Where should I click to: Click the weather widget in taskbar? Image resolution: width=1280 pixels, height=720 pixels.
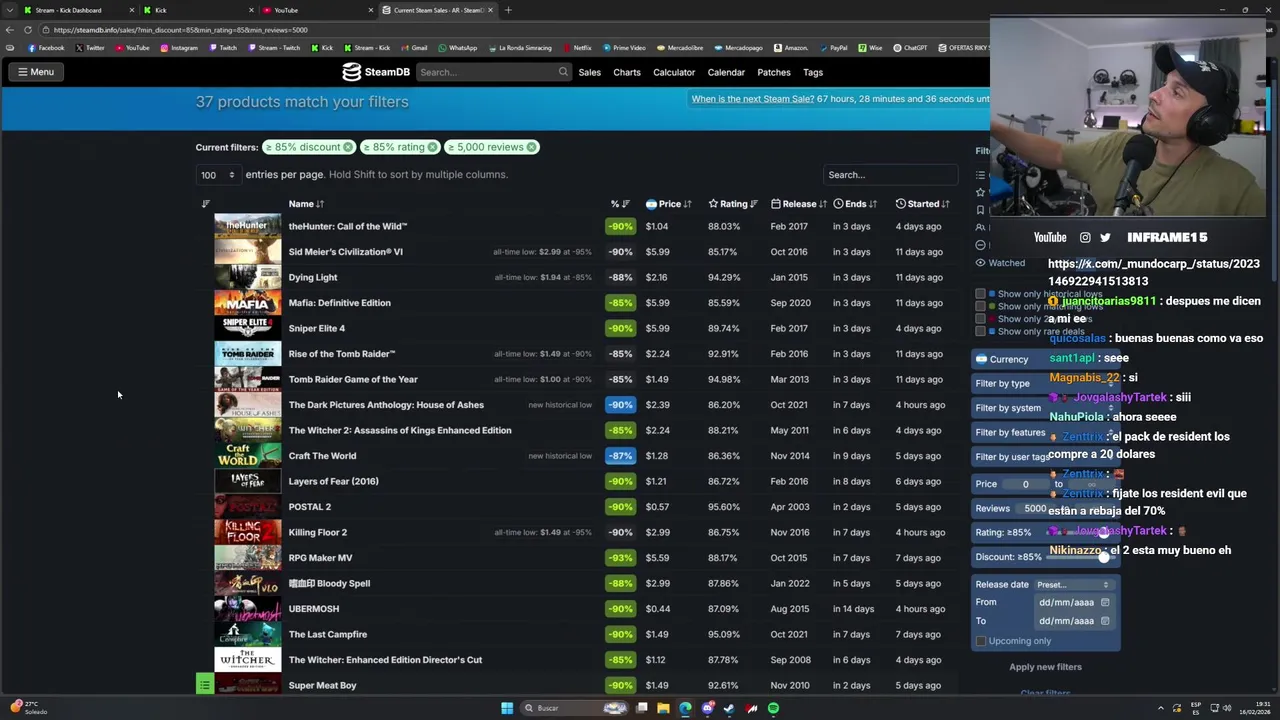(x=28, y=707)
